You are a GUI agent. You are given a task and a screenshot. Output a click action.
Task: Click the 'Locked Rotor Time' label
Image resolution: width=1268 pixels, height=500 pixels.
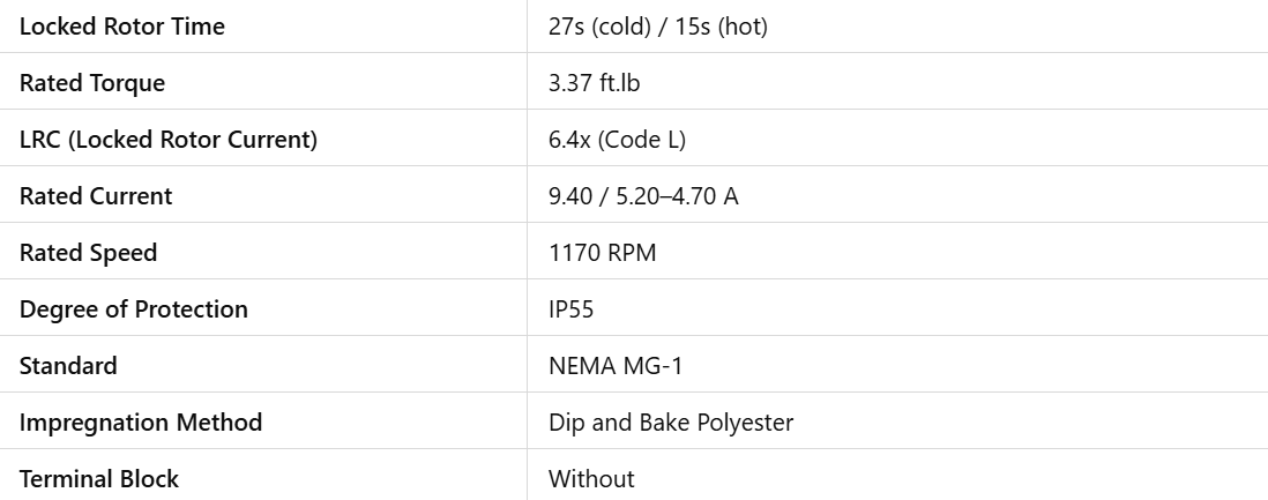pos(121,27)
